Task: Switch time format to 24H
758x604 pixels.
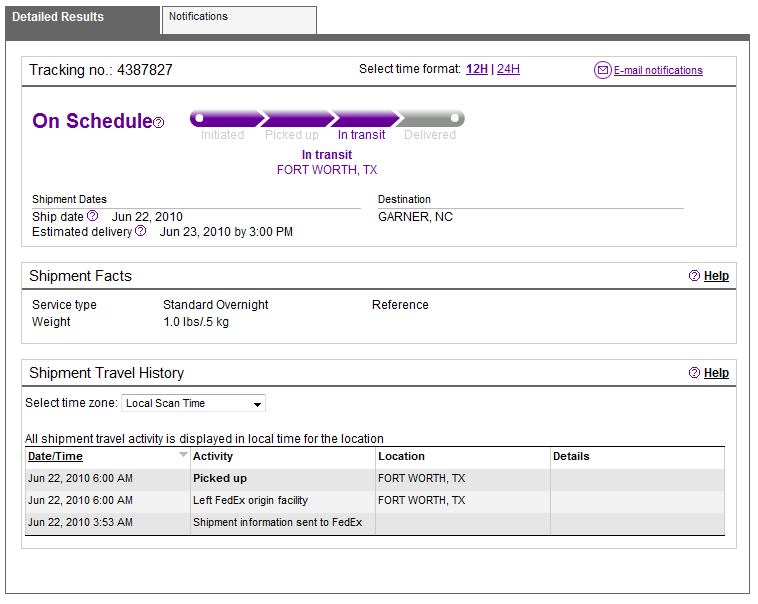Action: 508,69
